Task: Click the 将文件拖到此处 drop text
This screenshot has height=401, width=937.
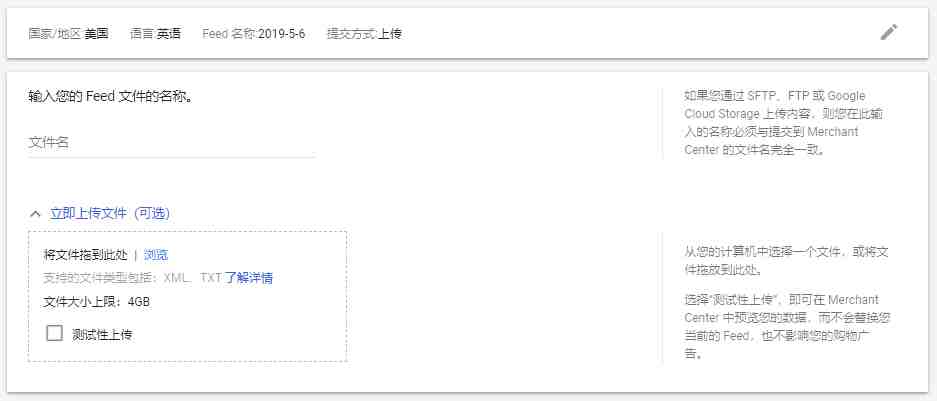Action: (86, 255)
